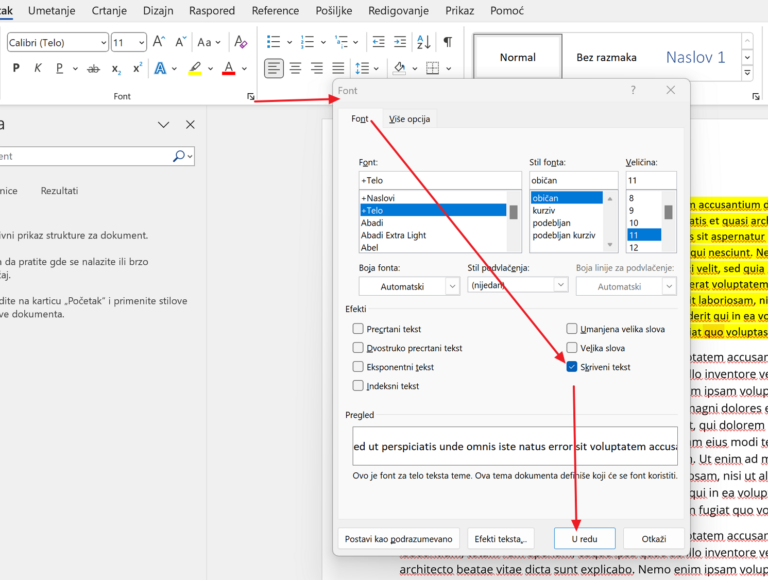Uncheck Skriveni tekst checkbox

[x=572, y=366]
